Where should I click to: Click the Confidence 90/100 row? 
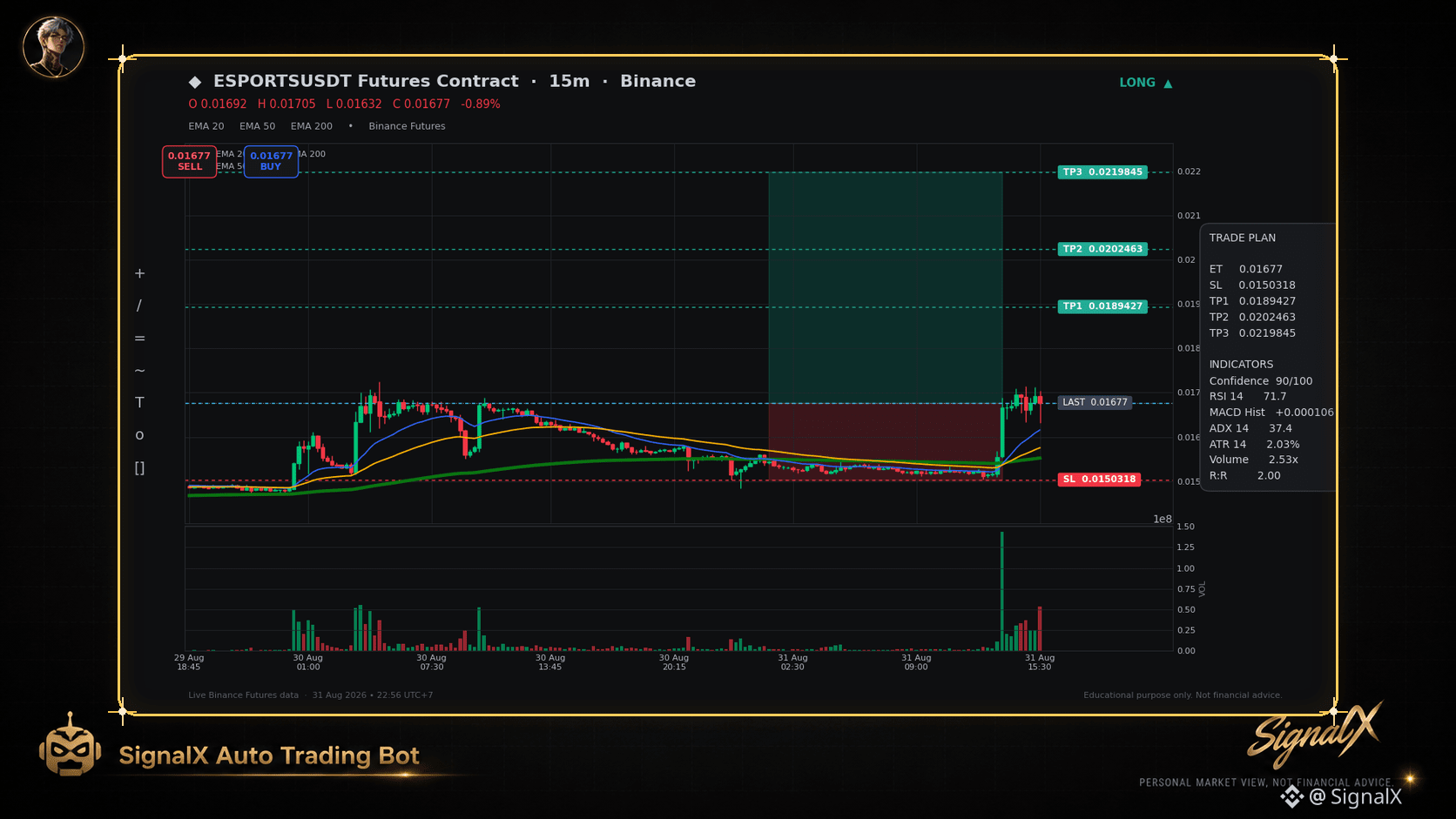[x=1261, y=381]
